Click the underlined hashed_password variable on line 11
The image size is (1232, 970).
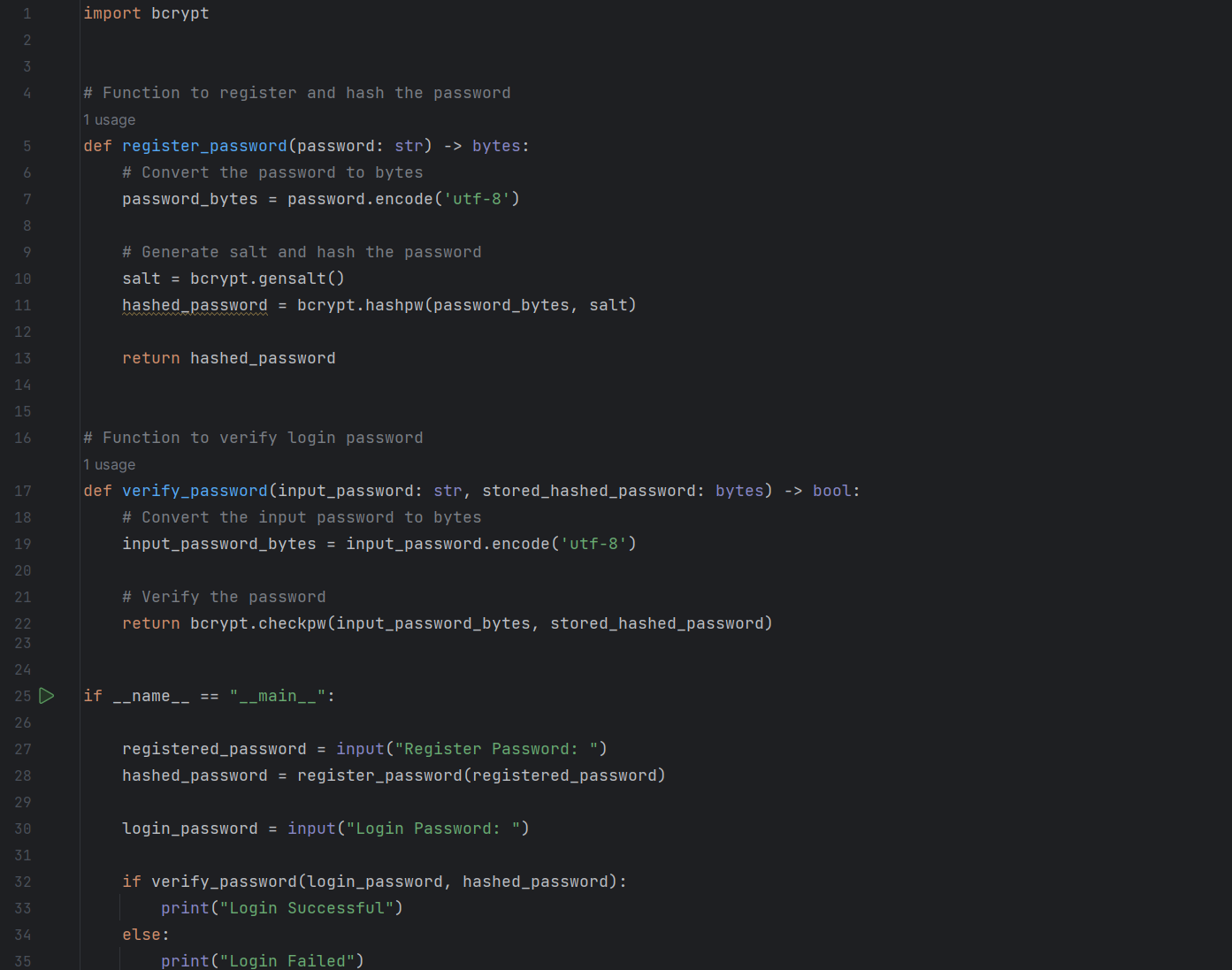194,304
